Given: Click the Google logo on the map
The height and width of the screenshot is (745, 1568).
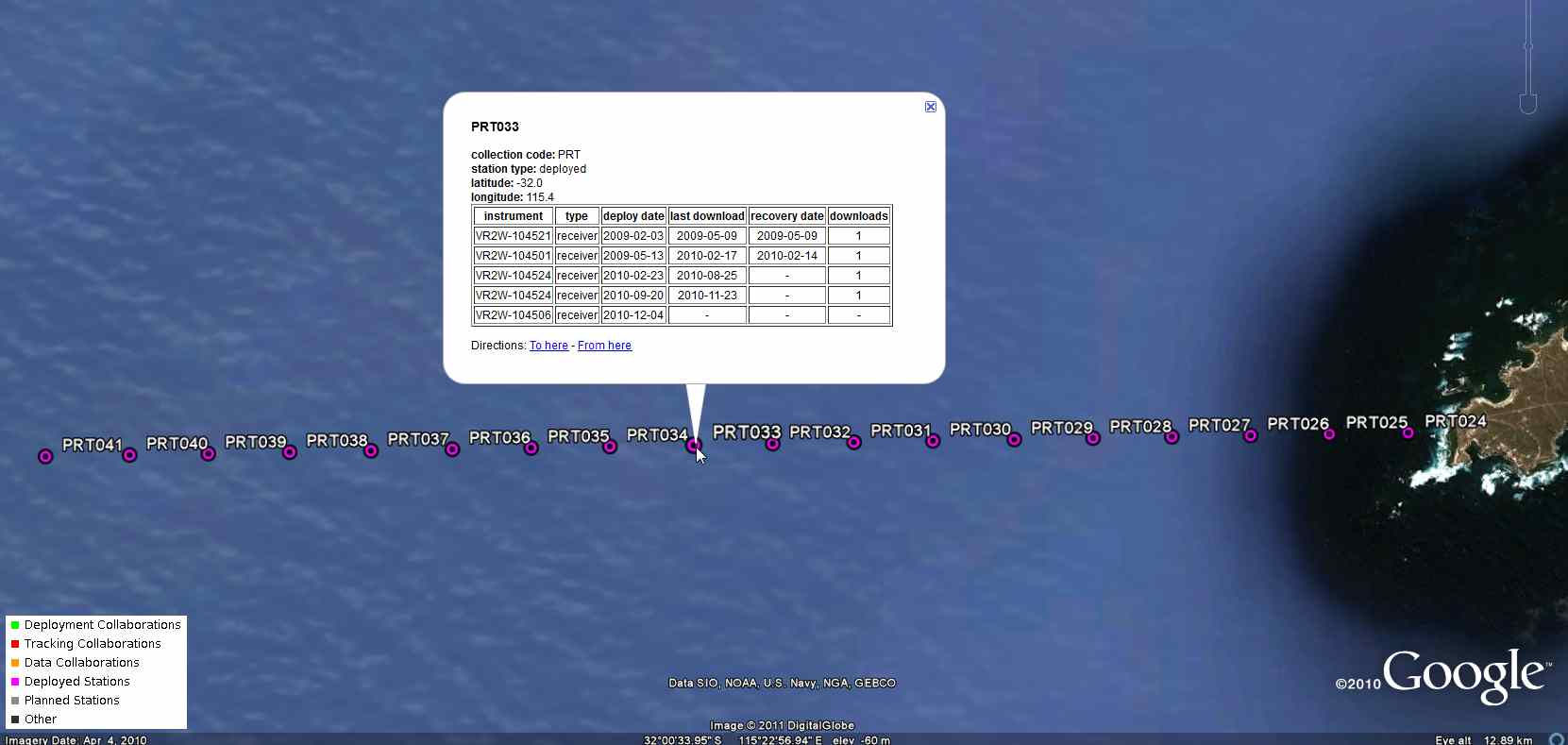Looking at the screenshot, I should click(x=1464, y=675).
